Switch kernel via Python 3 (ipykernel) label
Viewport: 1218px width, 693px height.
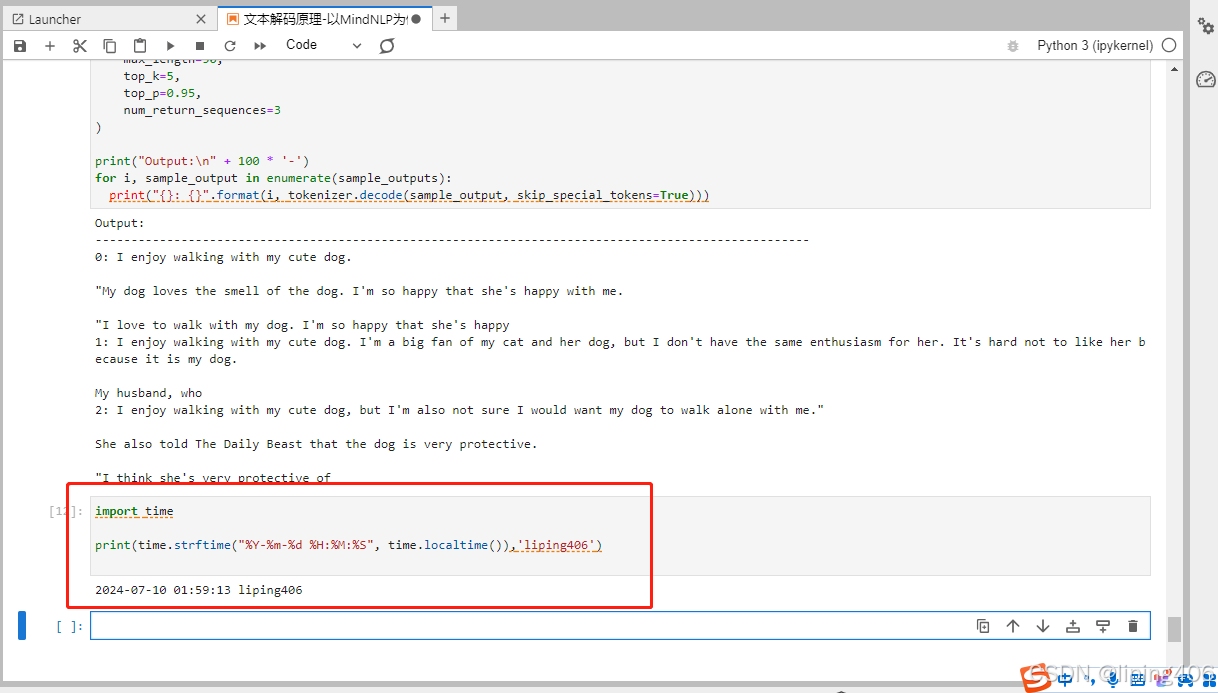click(1095, 45)
